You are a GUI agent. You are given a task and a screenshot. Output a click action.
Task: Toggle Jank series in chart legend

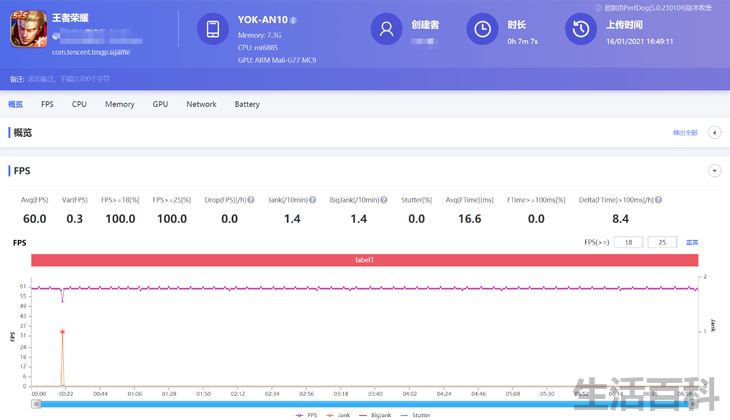tap(338, 415)
